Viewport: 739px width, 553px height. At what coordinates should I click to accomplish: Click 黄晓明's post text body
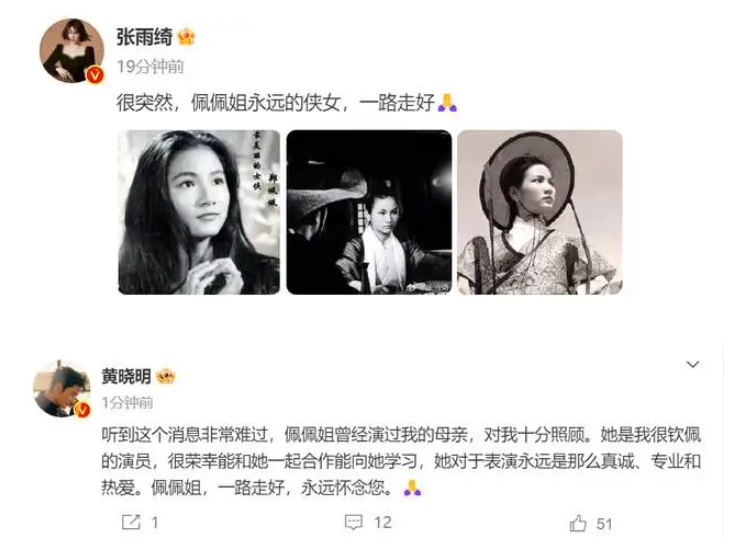[401, 461]
